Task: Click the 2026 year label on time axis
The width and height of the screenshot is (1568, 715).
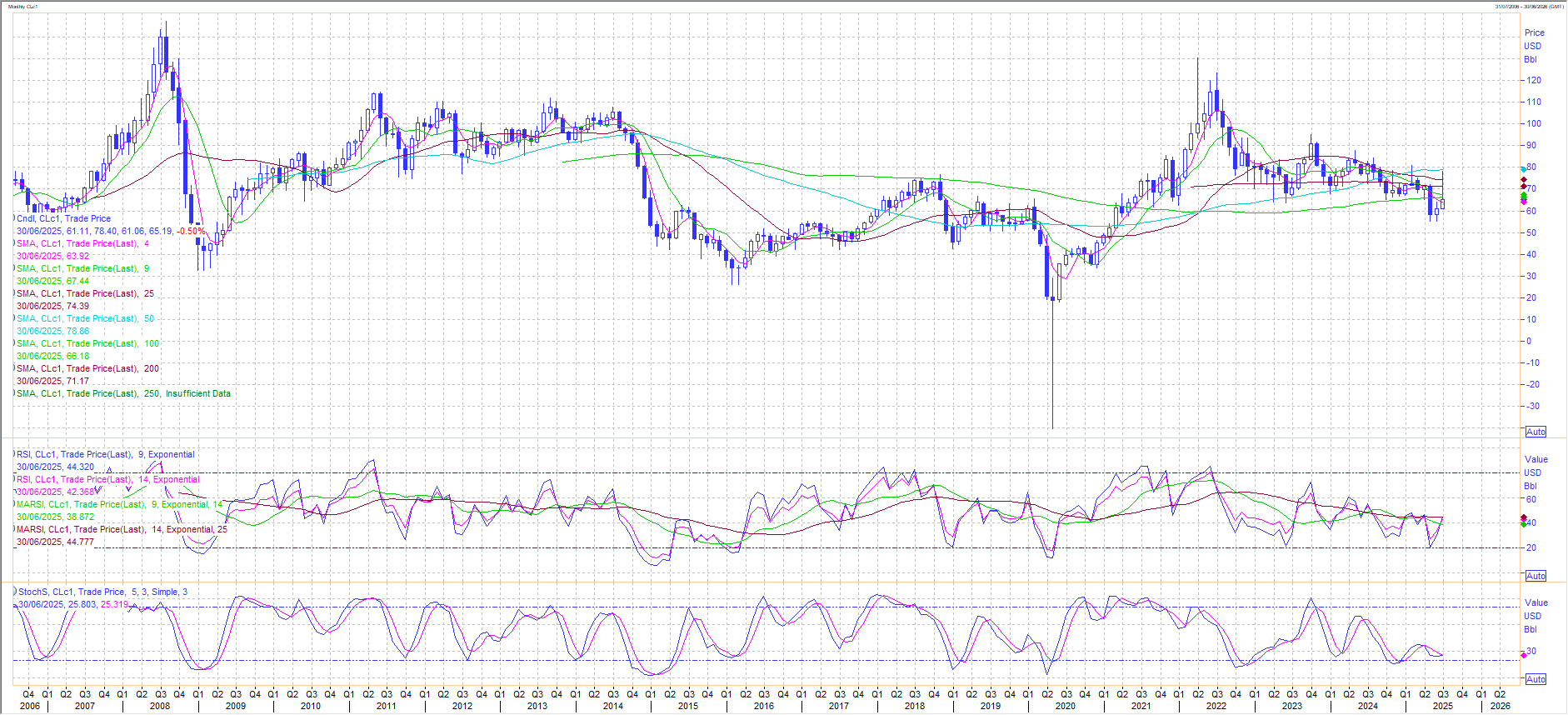Action: (1500, 706)
